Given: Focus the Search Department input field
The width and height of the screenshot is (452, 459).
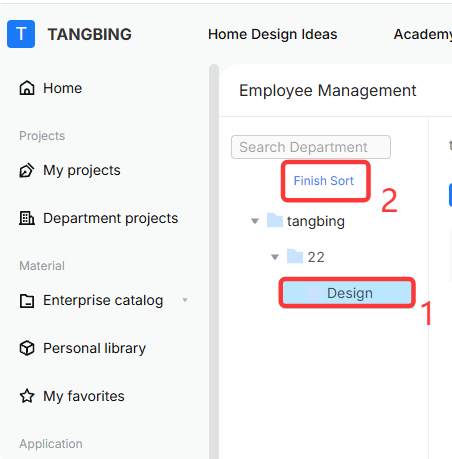Looking at the screenshot, I should coord(311,147).
